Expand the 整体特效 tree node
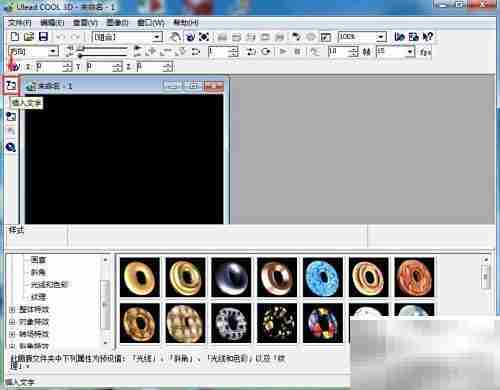Image resolution: width=500 pixels, height=390 pixels. (12, 310)
